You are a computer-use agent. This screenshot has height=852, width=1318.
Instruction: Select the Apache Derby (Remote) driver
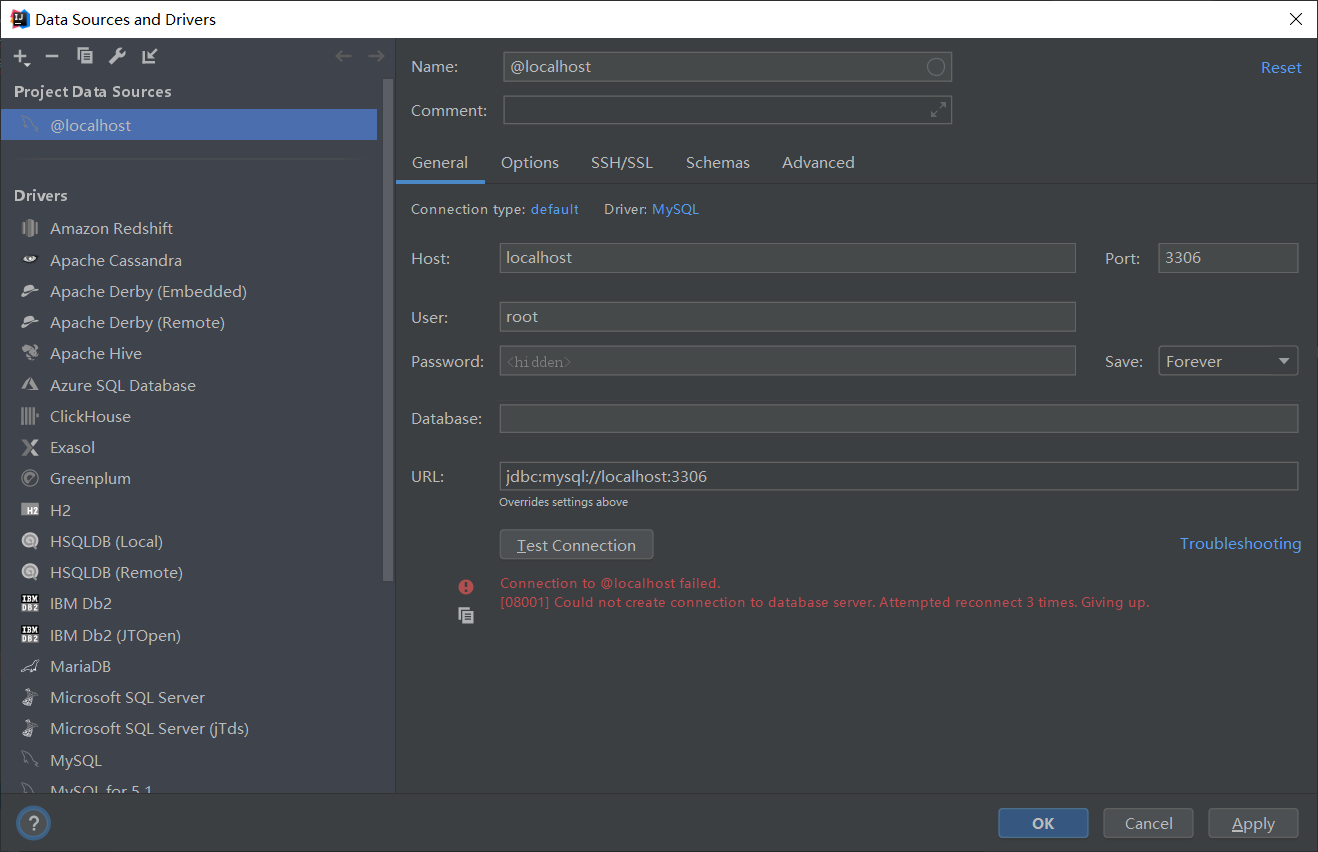pos(189,322)
